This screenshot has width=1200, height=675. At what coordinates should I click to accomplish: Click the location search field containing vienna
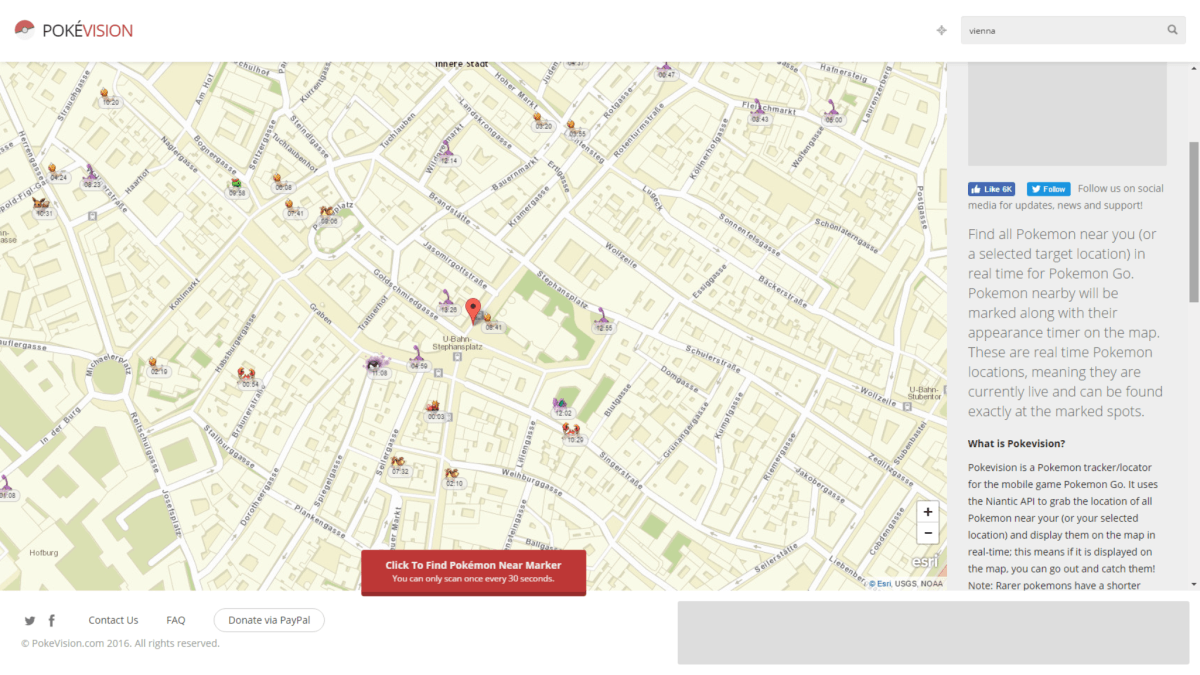(1060, 30)
